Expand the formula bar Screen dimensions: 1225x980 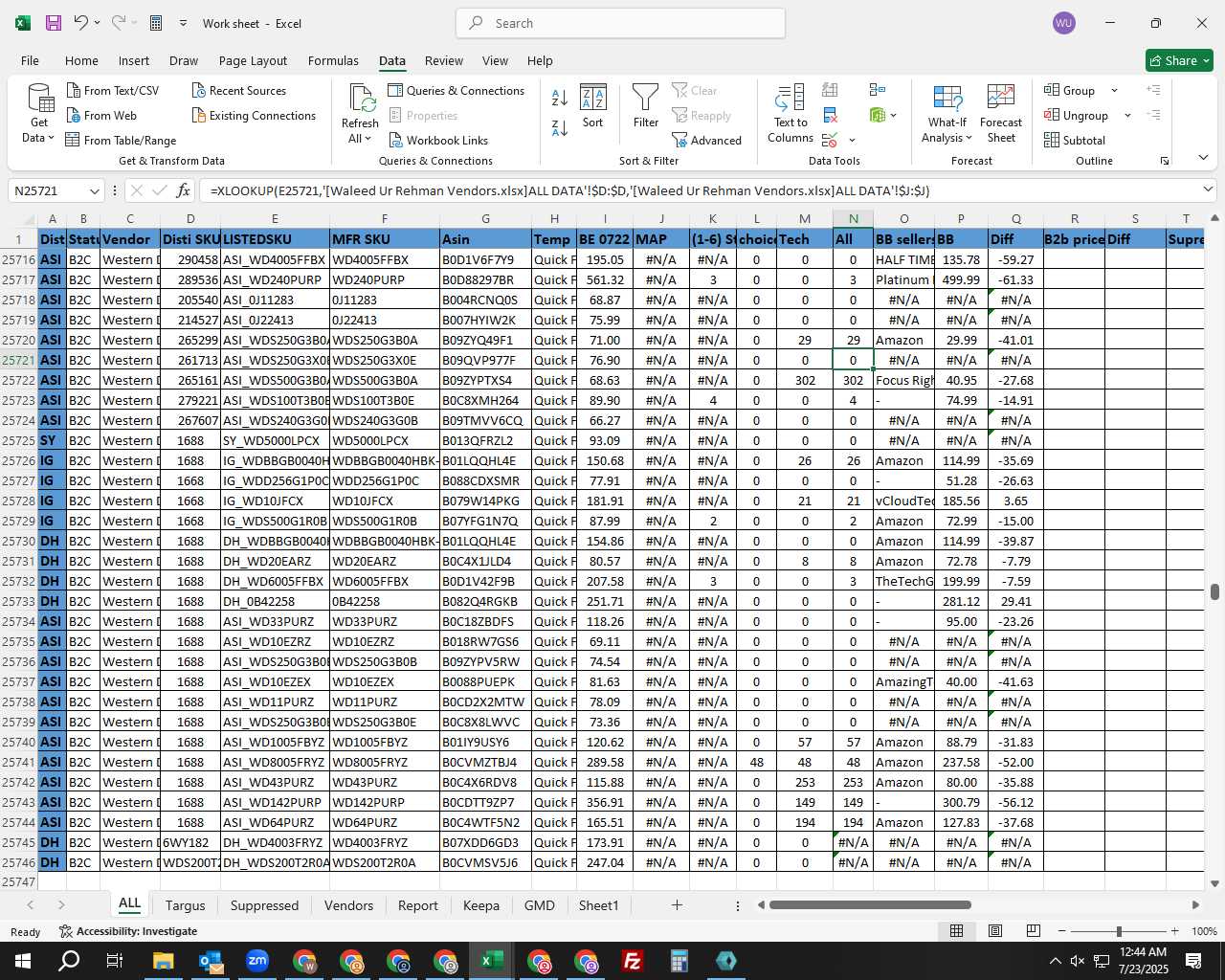(x=1208, y=190)
